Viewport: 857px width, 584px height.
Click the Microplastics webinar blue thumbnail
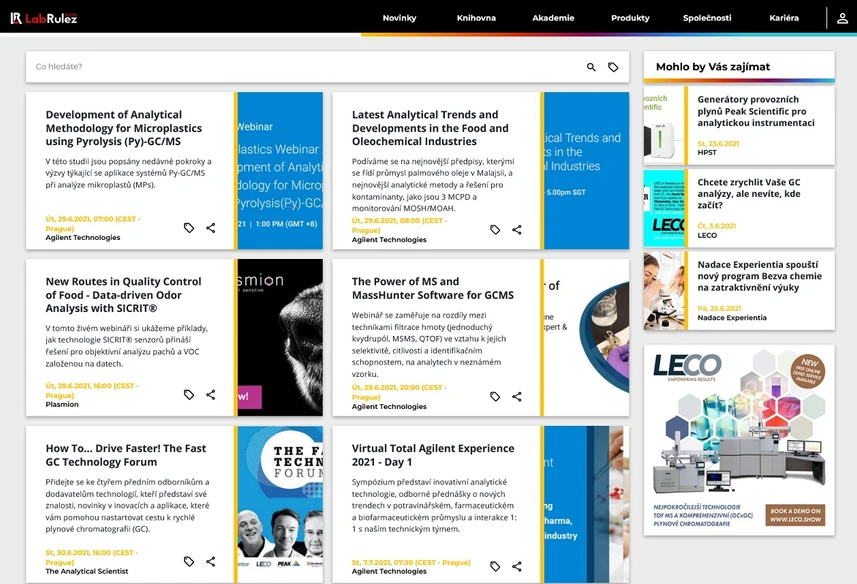280,170
